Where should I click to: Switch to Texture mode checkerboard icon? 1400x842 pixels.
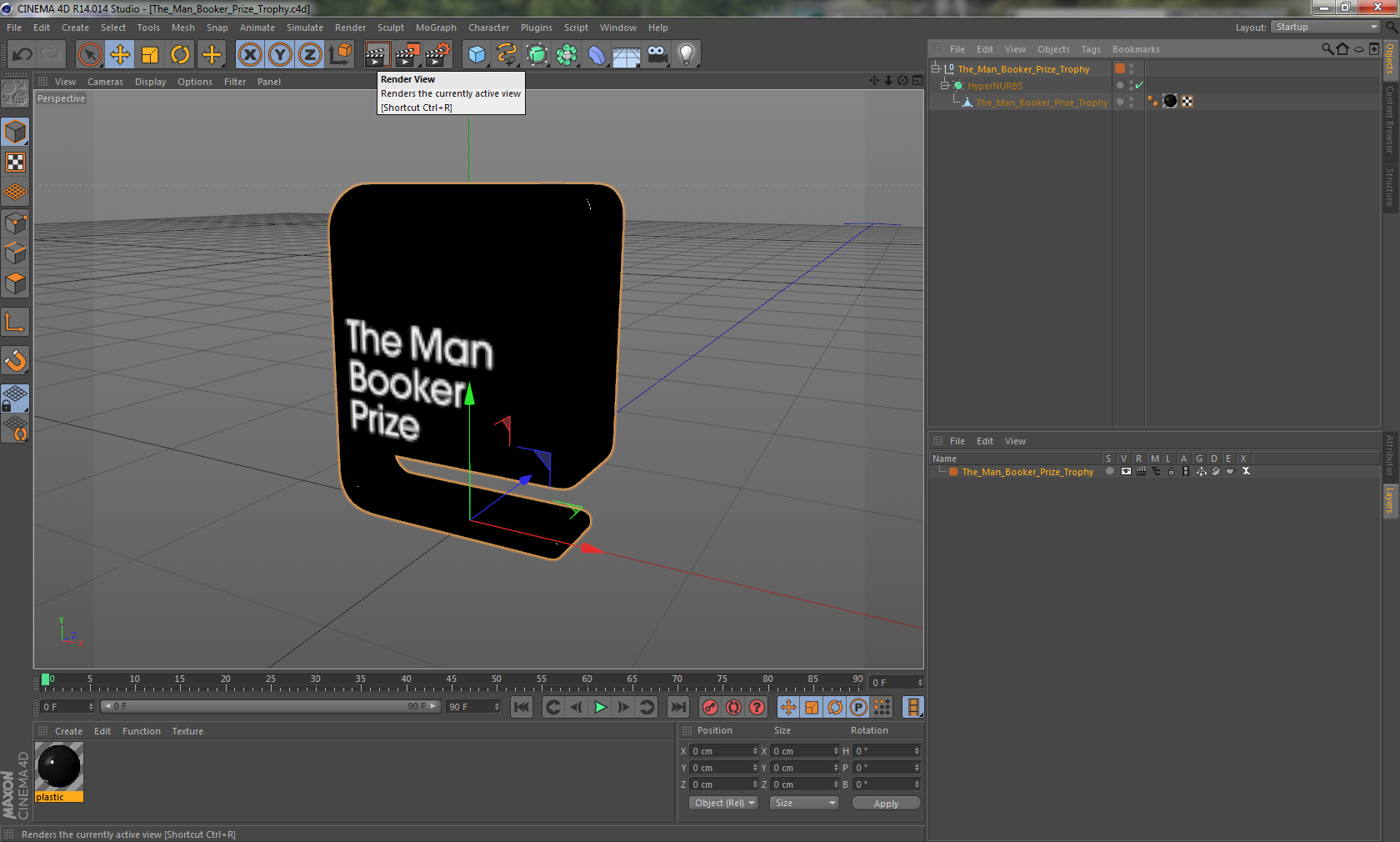15,163
